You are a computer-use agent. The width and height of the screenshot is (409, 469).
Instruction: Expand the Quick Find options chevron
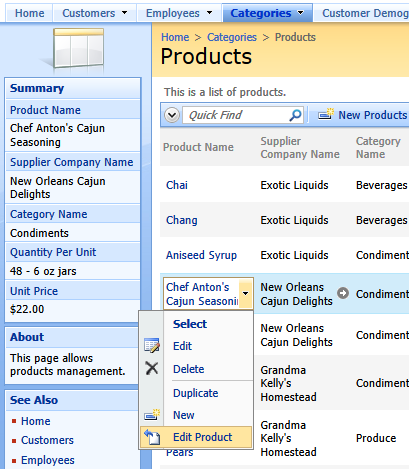[172, 115]
